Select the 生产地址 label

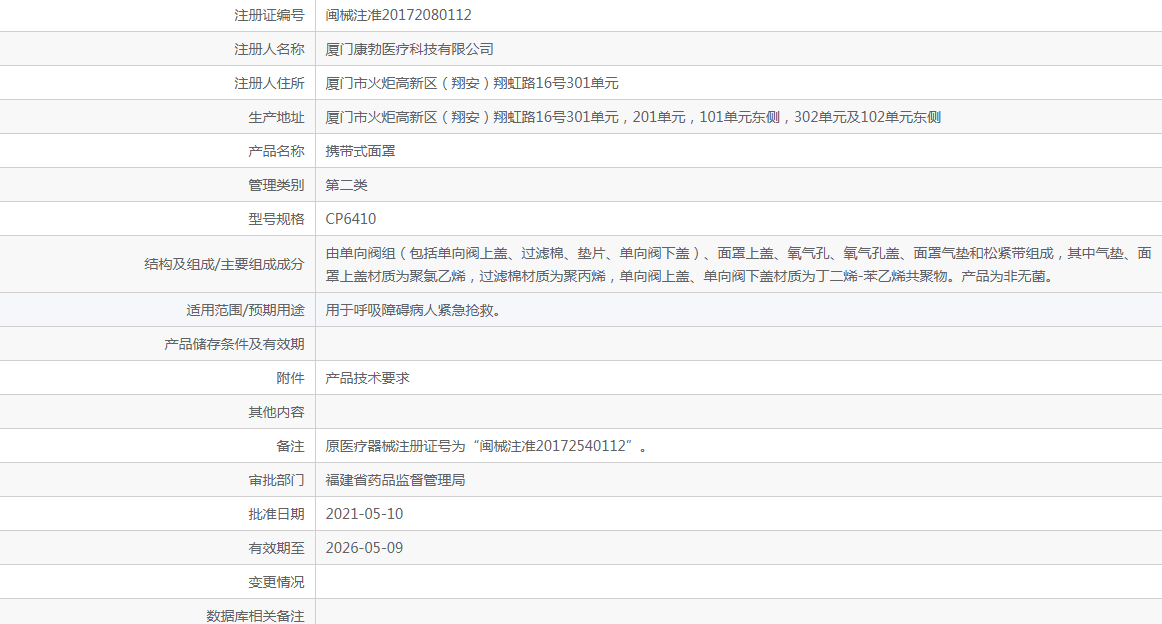point(276,117)
